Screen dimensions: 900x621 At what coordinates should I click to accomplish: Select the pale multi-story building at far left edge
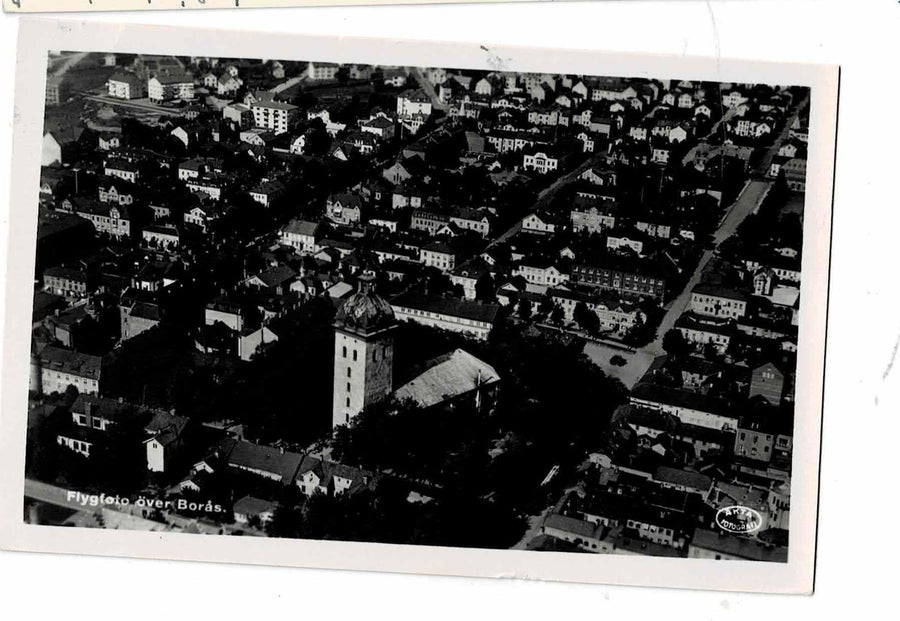click(x=68, y=371)
